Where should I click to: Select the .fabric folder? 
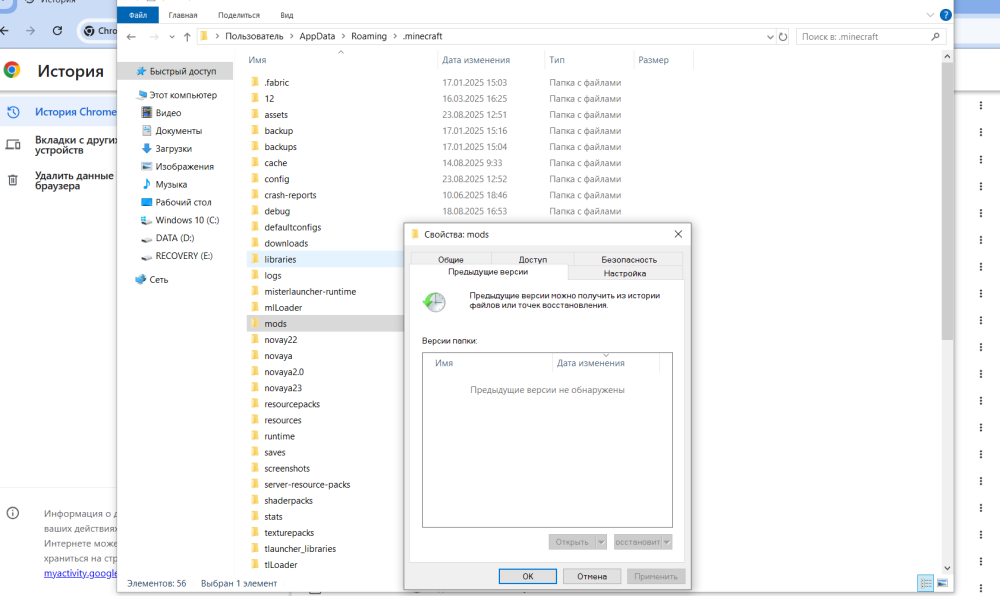click(x=276, y=83)
